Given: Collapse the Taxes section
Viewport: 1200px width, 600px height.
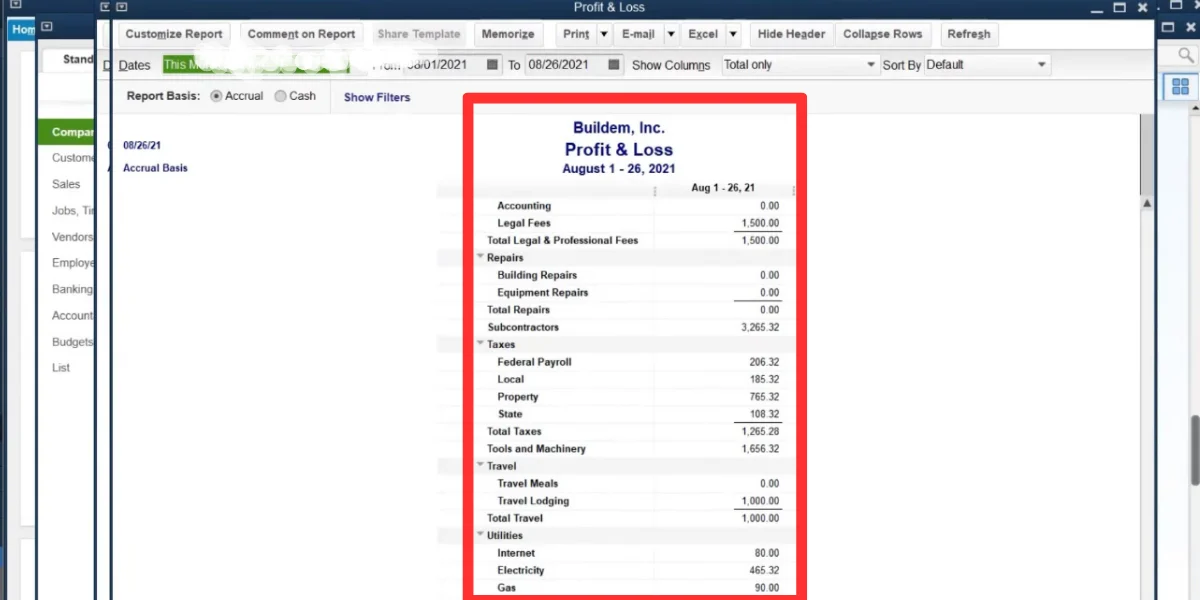Looking at the screenshot, I should [480, 344].
